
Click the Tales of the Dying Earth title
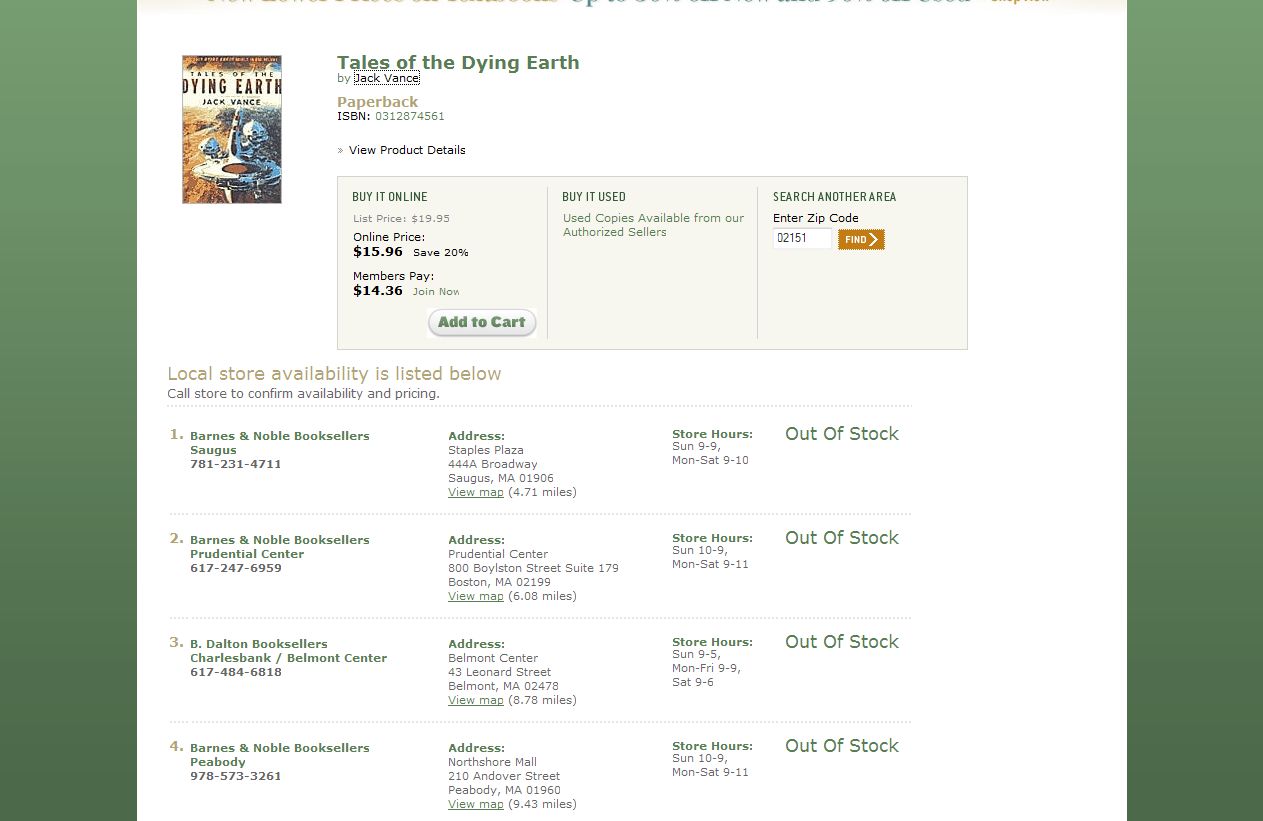click(458, 62)
